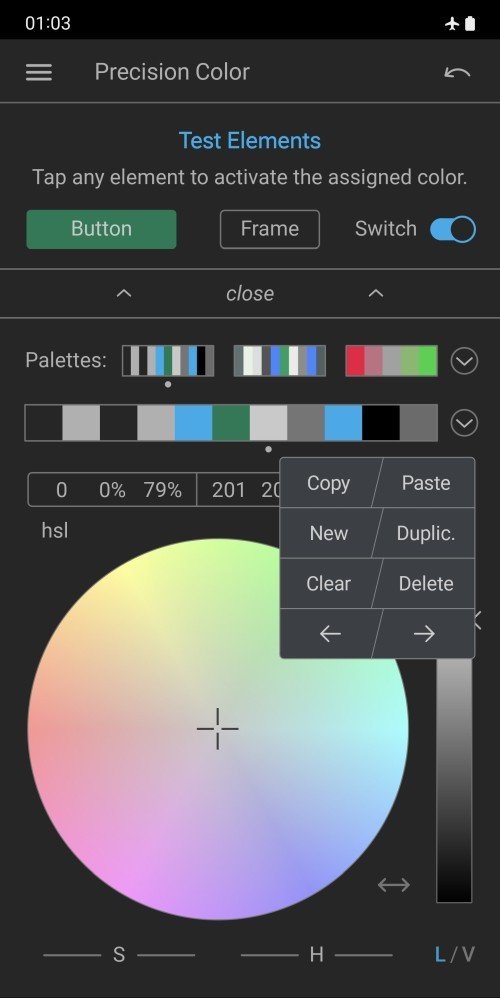
Task: Expand the swatch row dropdown circle
Action: (x=464, y=423)
